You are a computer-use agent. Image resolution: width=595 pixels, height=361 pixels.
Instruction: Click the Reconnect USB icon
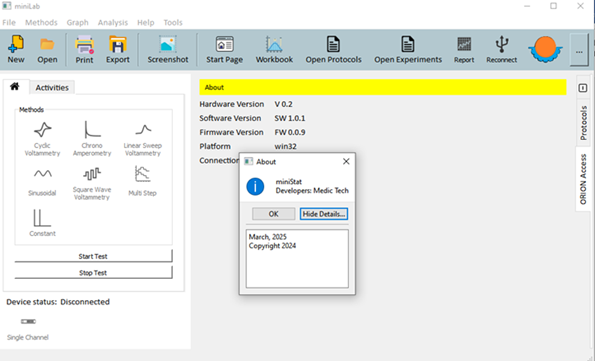click(x=502, y=49)
